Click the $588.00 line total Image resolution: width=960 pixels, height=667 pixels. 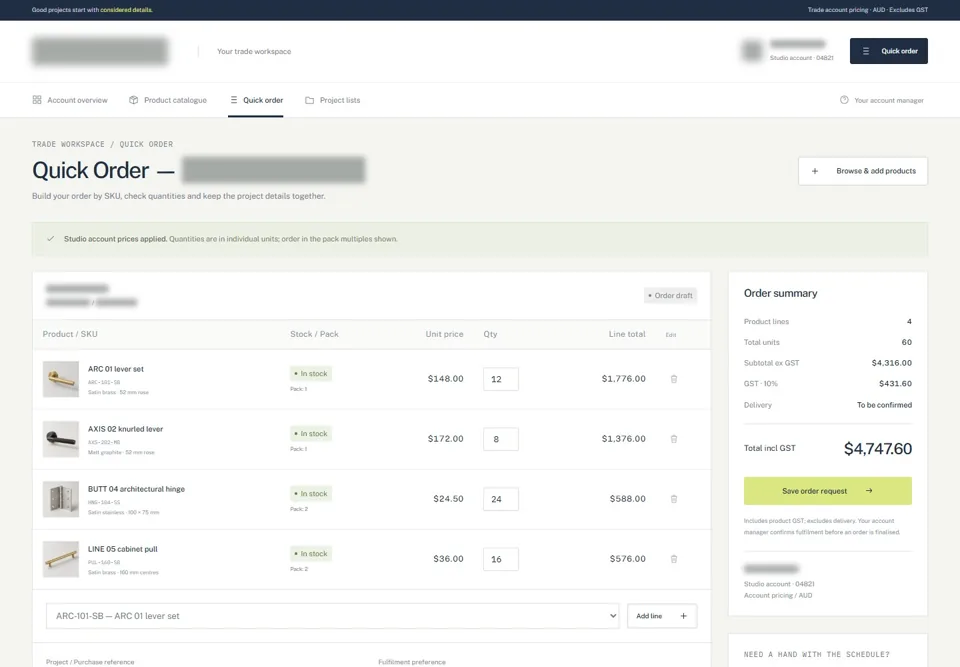[628, 499]
